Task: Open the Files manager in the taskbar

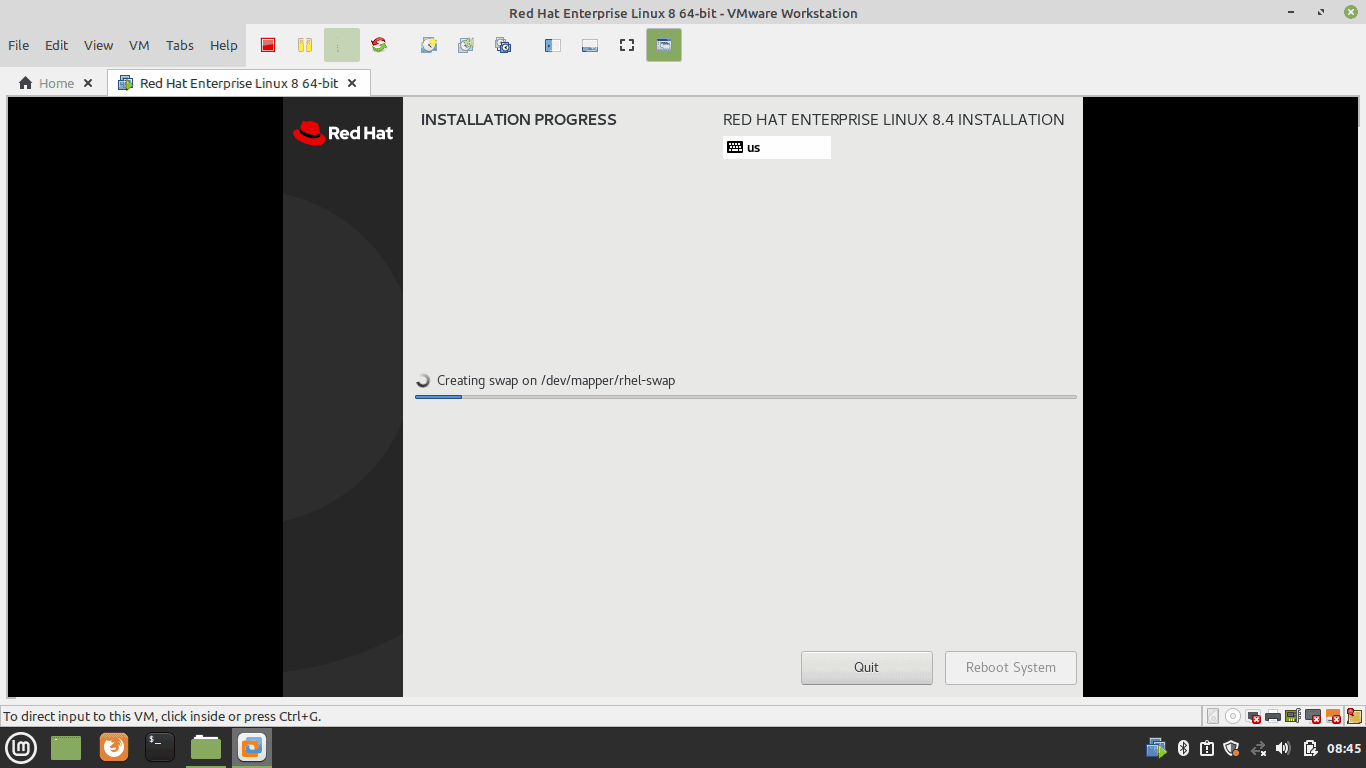Action: [x=206, y=747]
